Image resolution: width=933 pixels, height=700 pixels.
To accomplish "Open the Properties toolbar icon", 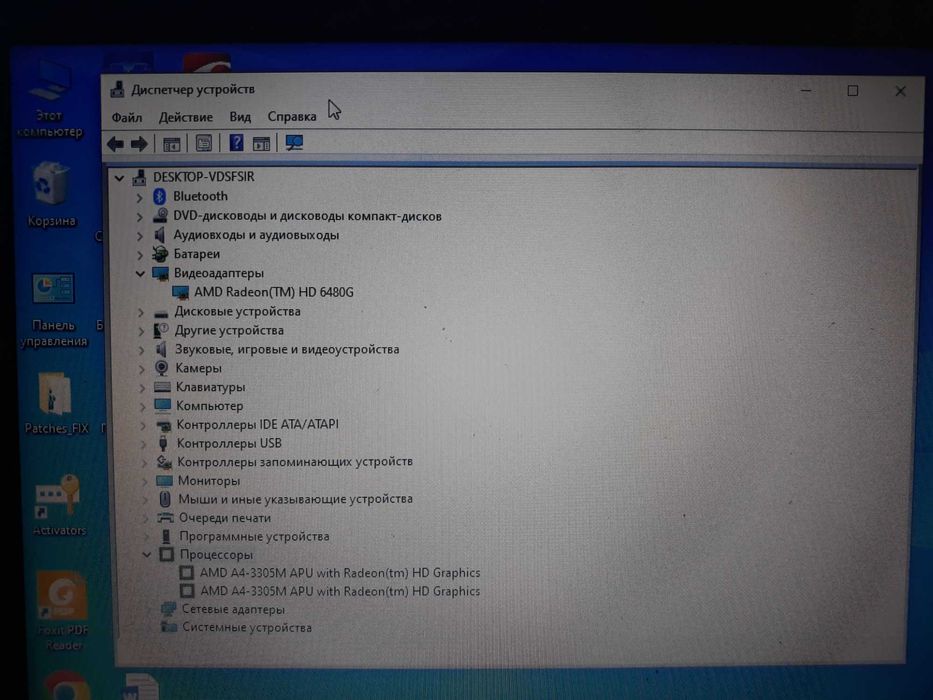I will pyautogui.click(x=203, y=143).
